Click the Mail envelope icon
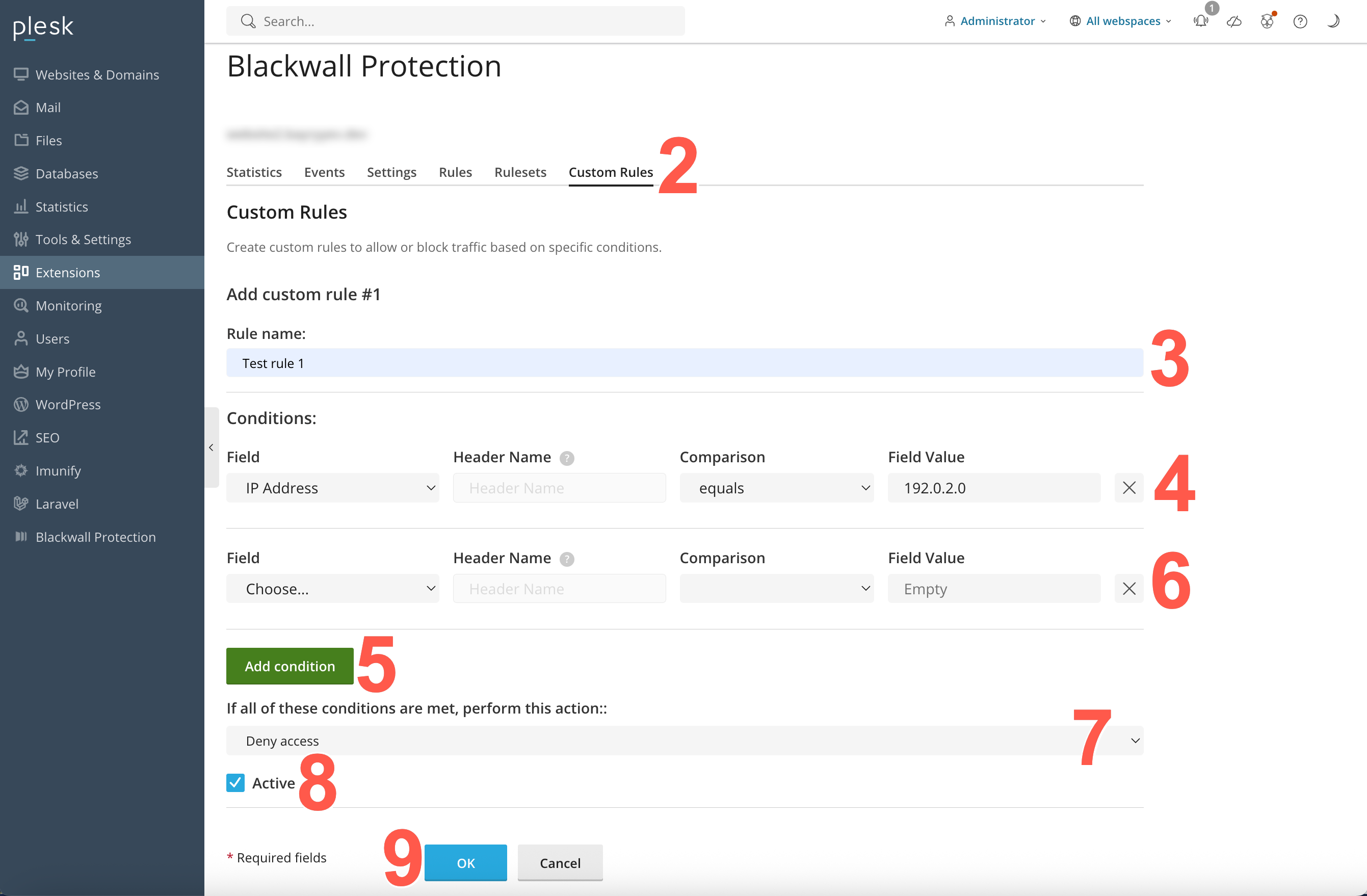Image resolution: width=1367 pixels, height=896 pixels. click(21, 108)
